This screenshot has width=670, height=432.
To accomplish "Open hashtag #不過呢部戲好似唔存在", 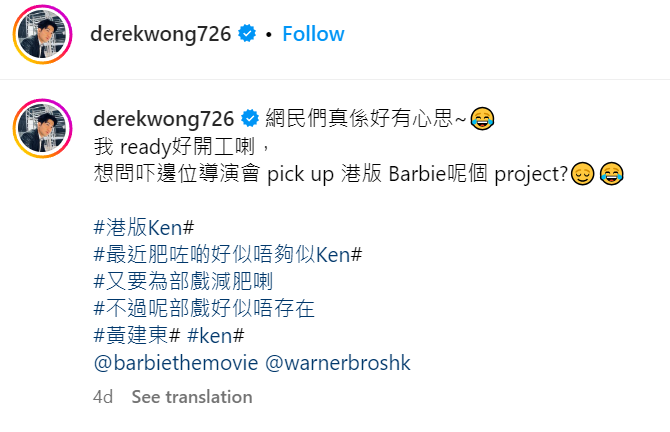I will point(204,309).
